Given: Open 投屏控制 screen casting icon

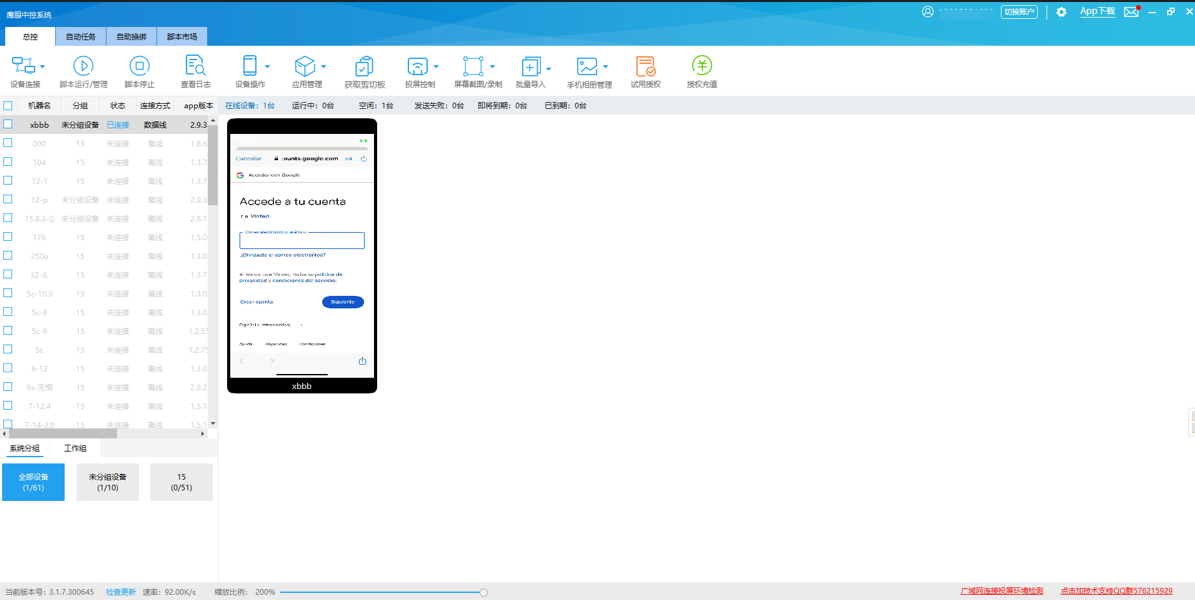Looking at the screenshot, I should 418,66.
